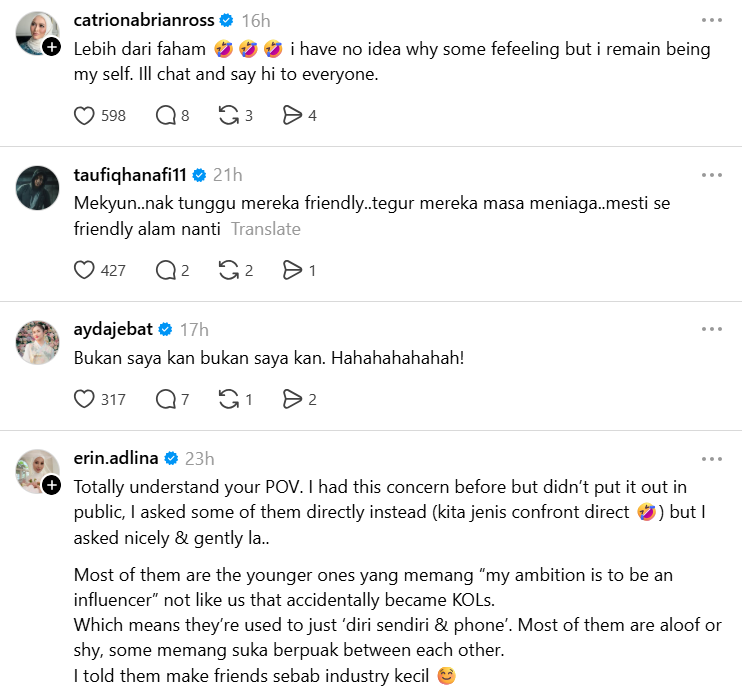Image resolution: width=742 pixels, height=695 pixels.
Task: Open the erin.adlina profile link
Action: coord(117,459)
